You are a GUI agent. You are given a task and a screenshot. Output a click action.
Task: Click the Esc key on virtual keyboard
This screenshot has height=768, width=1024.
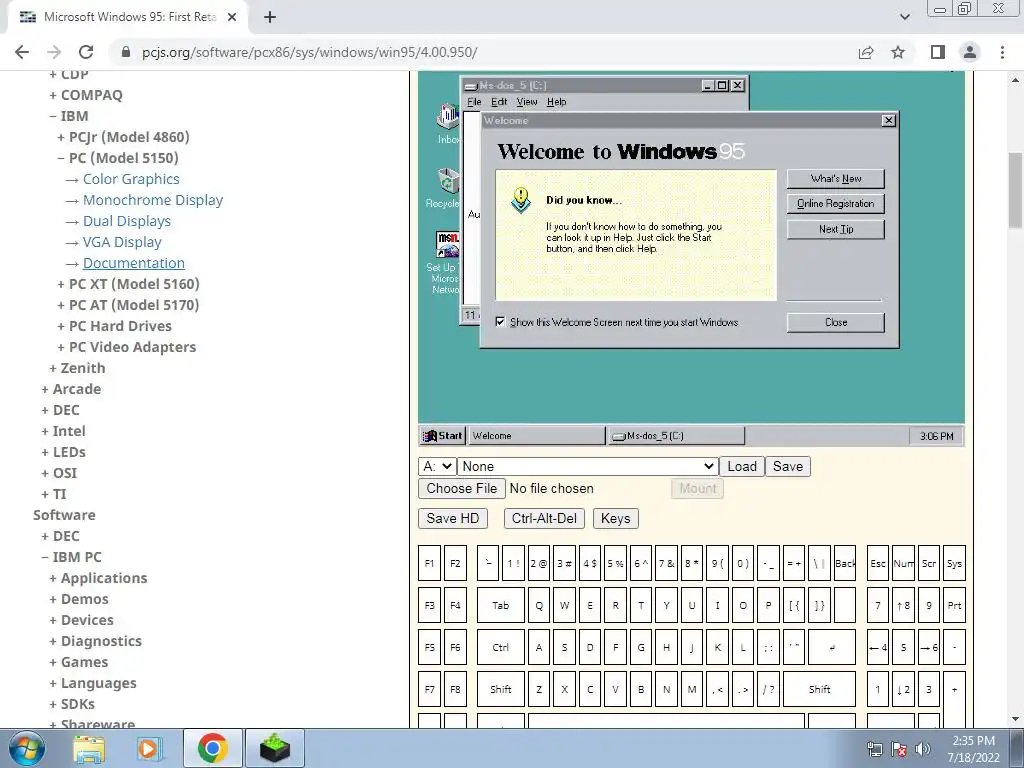(878, 564)
